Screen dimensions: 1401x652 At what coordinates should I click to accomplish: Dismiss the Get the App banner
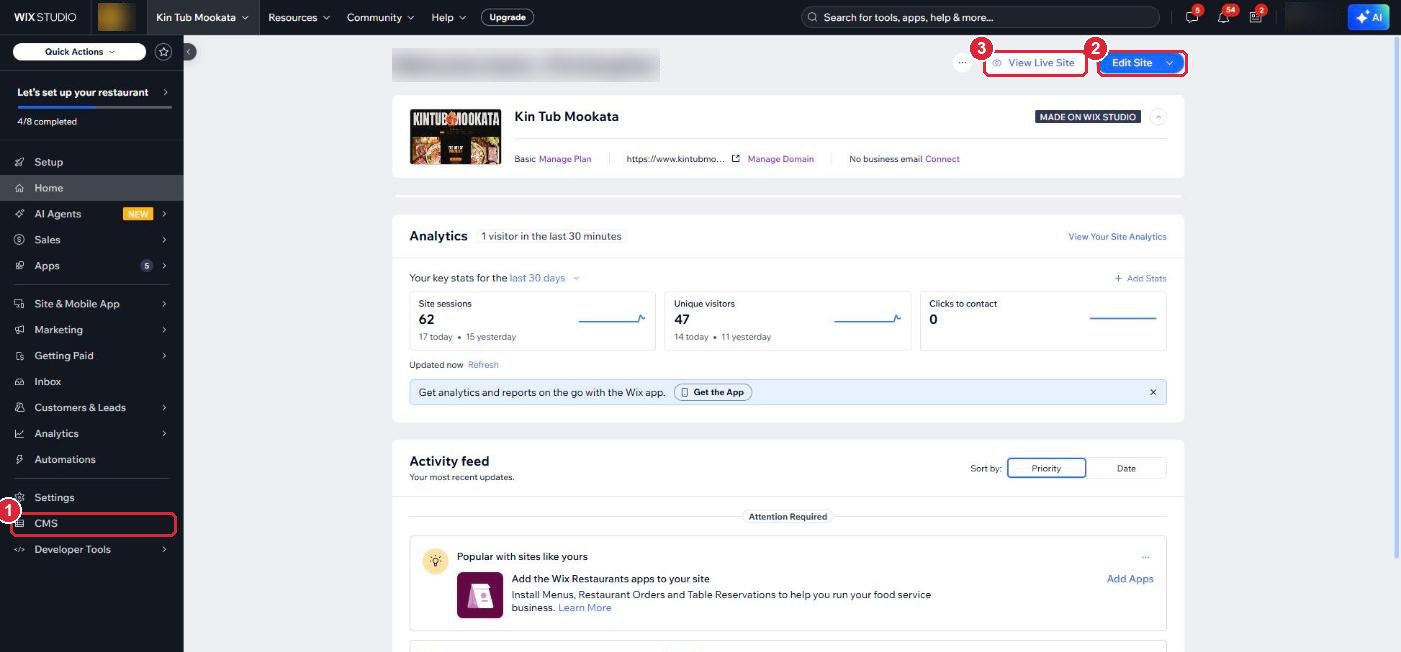[x=1153, y=392]
